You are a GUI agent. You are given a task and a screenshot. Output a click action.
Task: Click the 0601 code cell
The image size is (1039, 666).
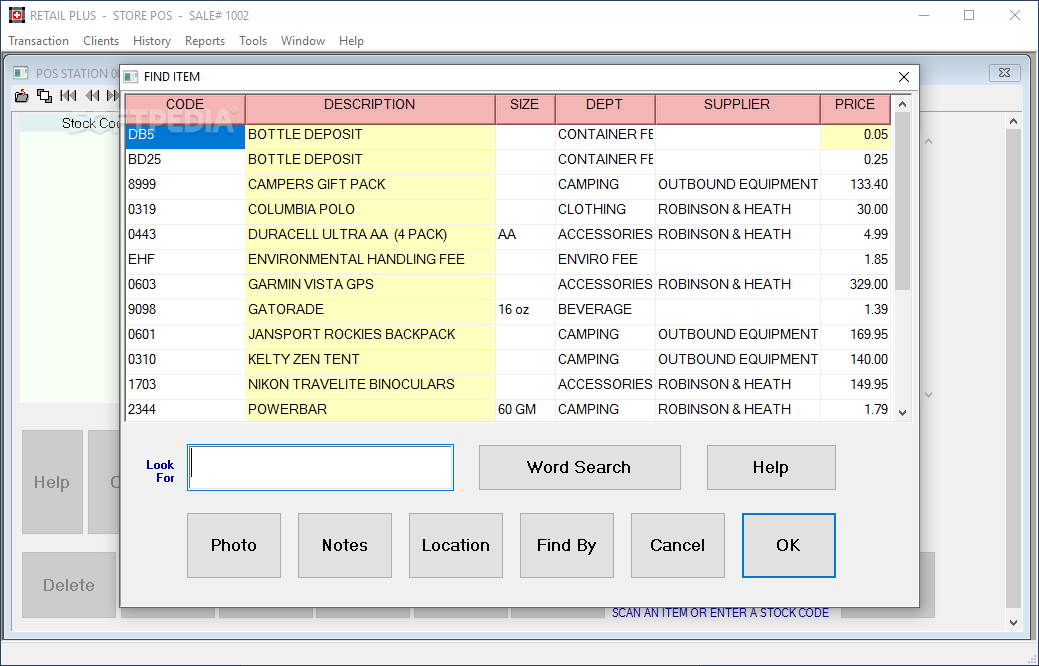(185, 335)
